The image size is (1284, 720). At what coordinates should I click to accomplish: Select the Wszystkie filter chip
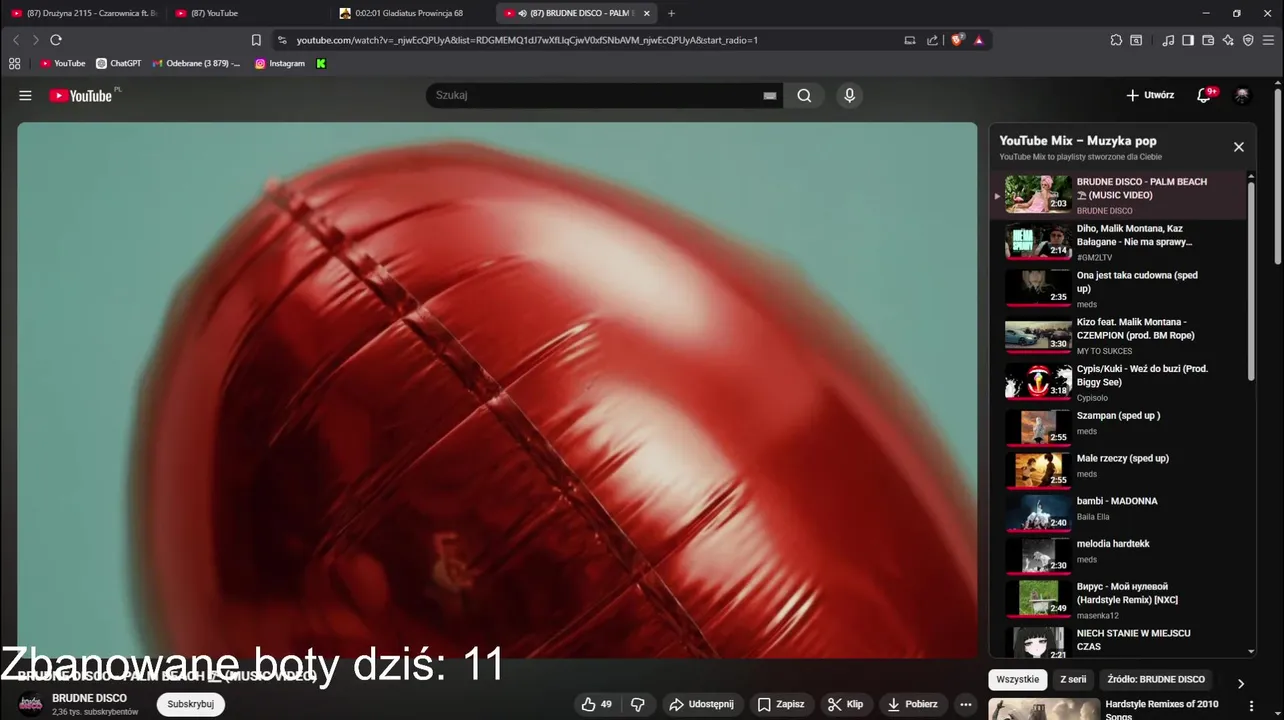pyautogui.click(x=1018, y=679)
